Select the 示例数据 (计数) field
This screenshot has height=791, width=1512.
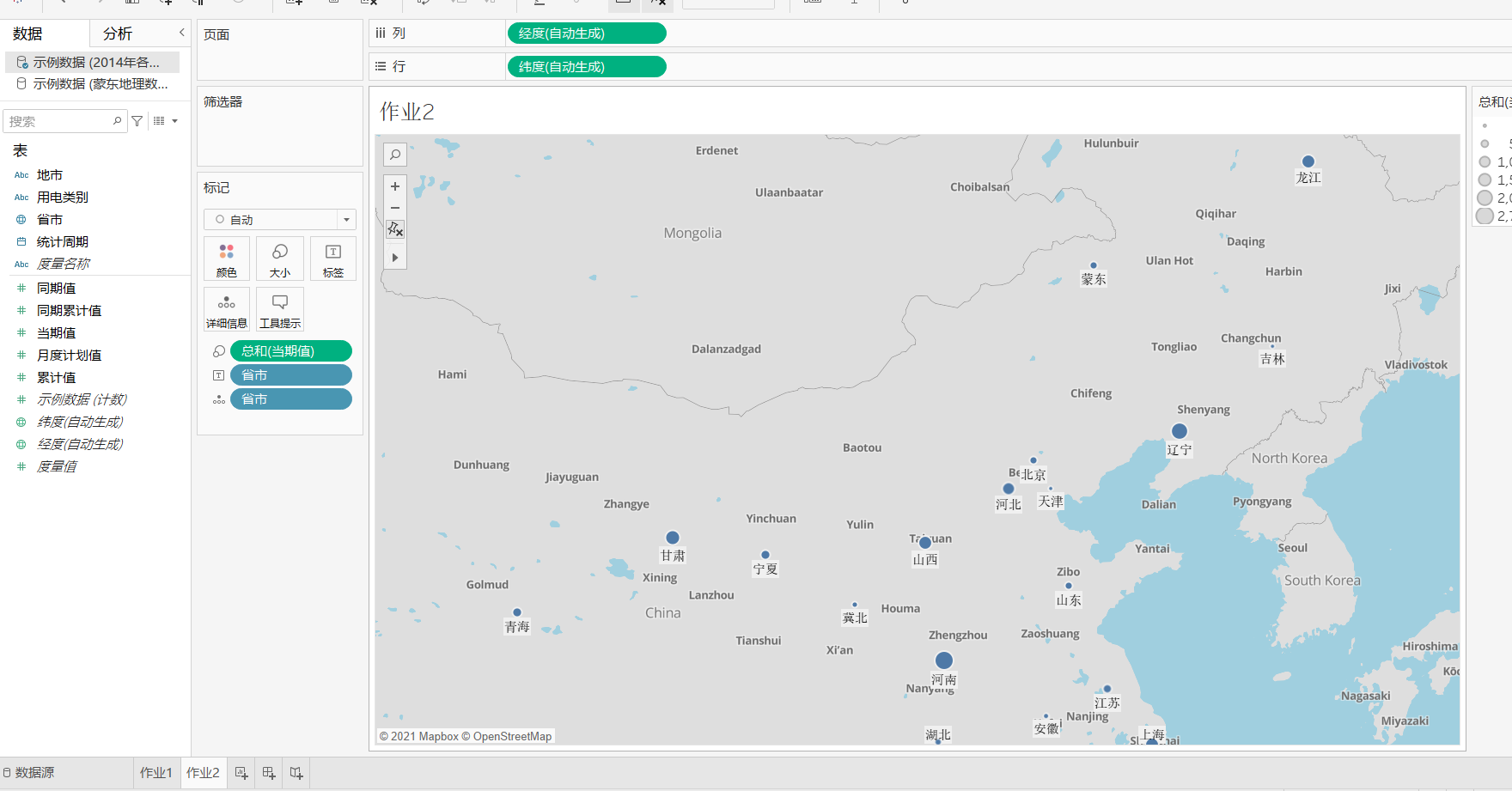tap(82, 400)
